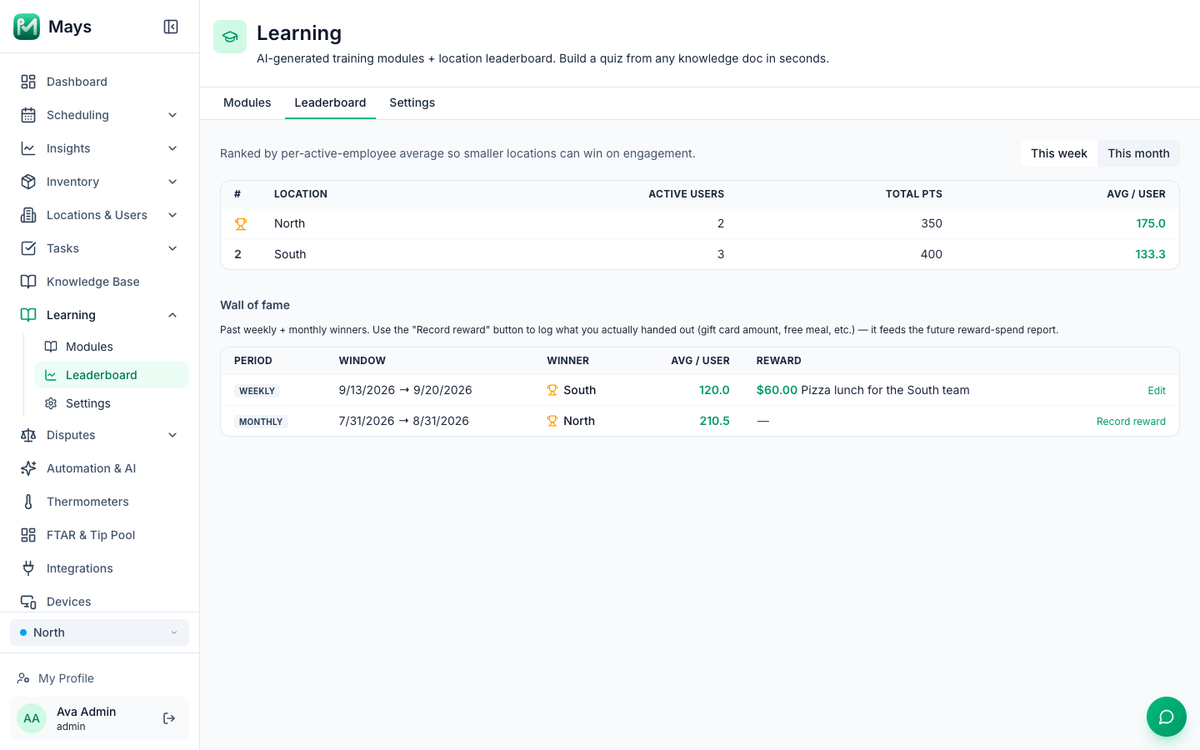The image size is (1200, 750).
Task: Click the Leaderboard line-chart icon in submenu
Action: [x=51, y=375]
